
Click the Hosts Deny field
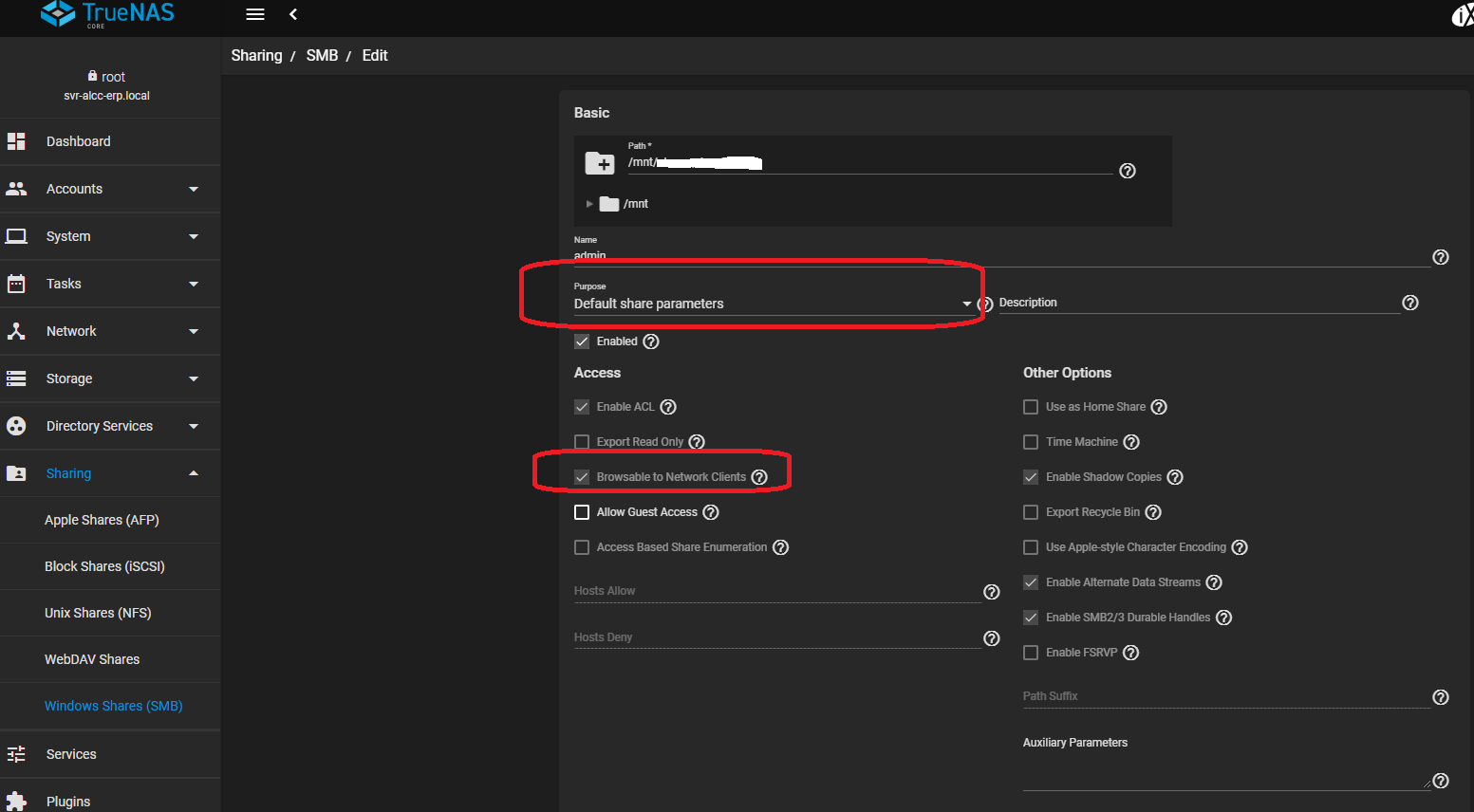(x=776, y=637)
